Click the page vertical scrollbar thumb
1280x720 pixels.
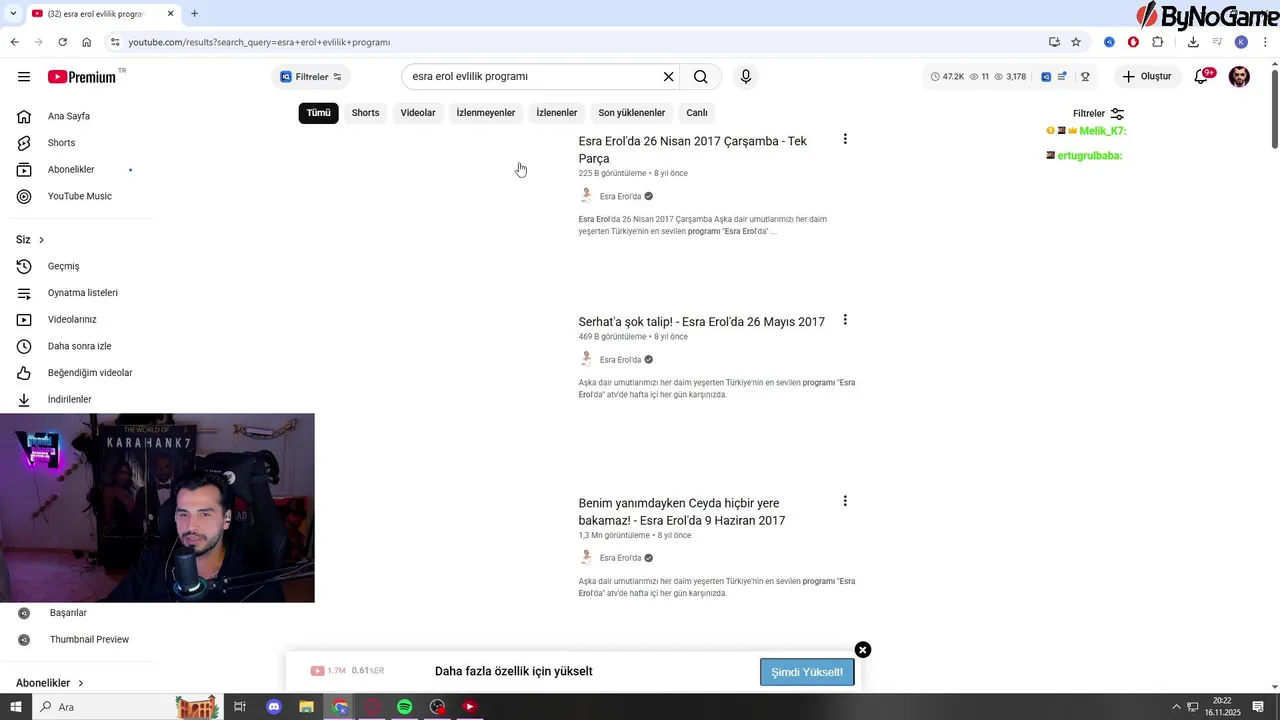point(1274,110)
